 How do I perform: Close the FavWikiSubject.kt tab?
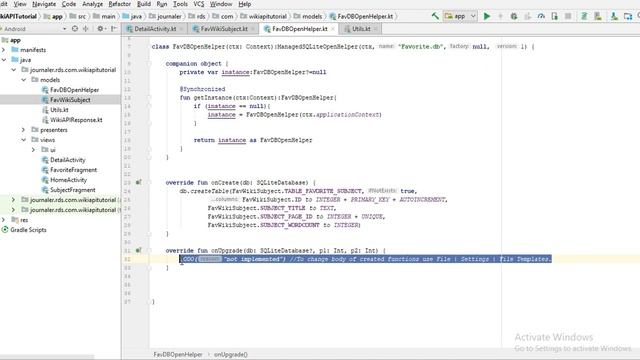(253, 29)
